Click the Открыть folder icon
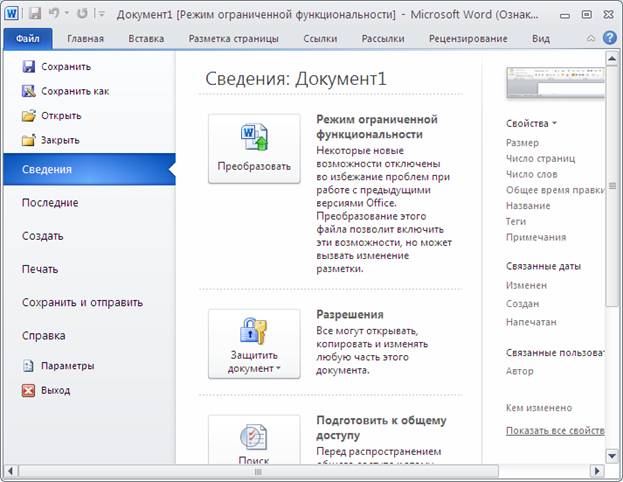 (x=28, y=115)
